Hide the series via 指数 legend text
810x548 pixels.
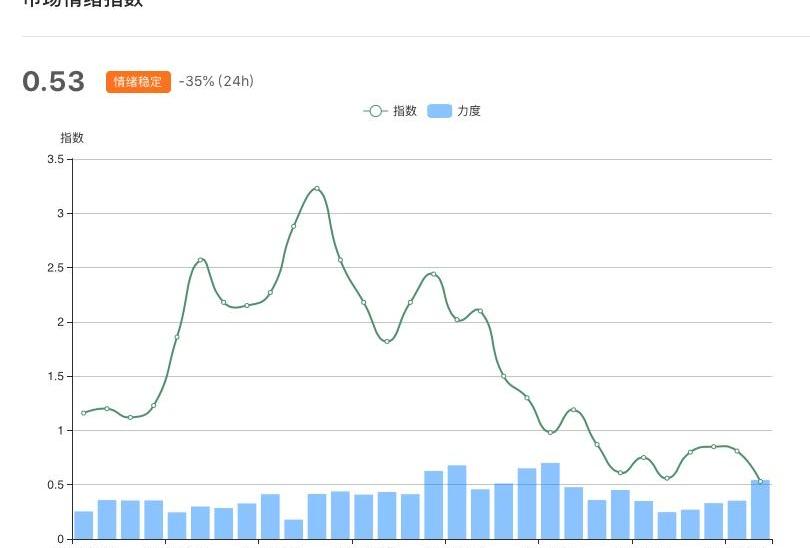405,111
